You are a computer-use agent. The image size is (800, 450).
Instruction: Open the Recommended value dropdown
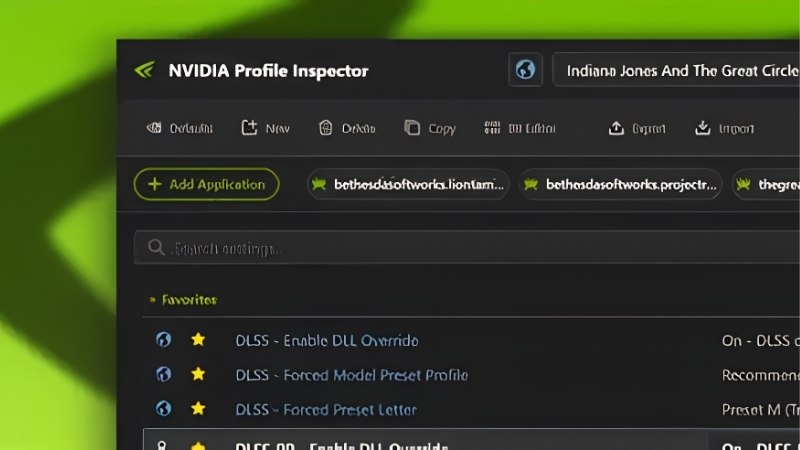click(x=760, y=376)
